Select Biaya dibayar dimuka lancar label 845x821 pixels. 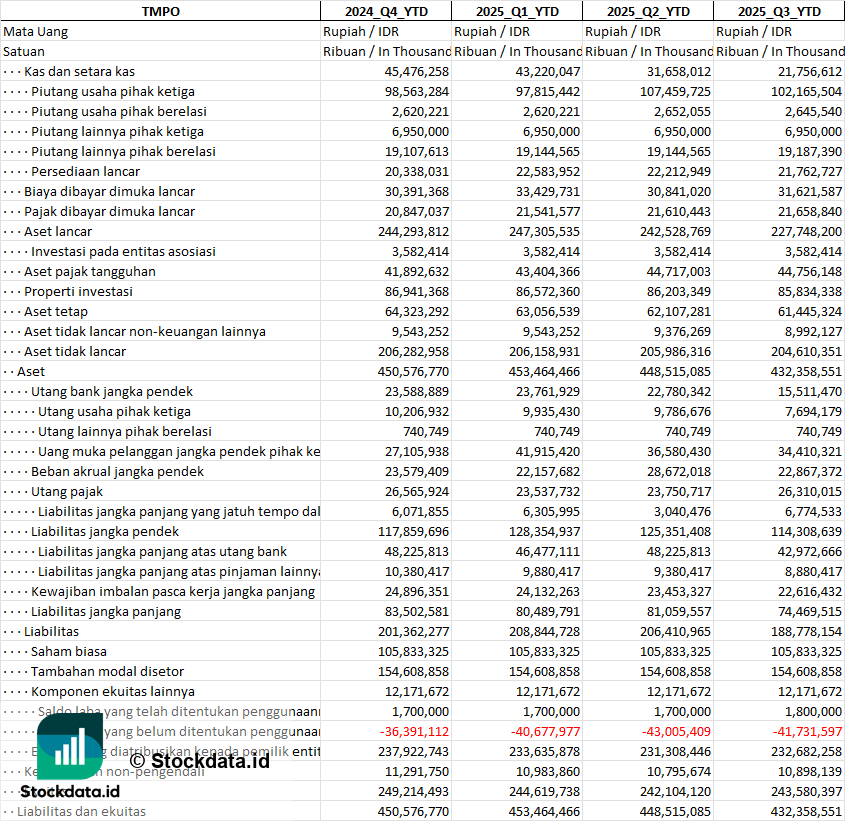109,191
